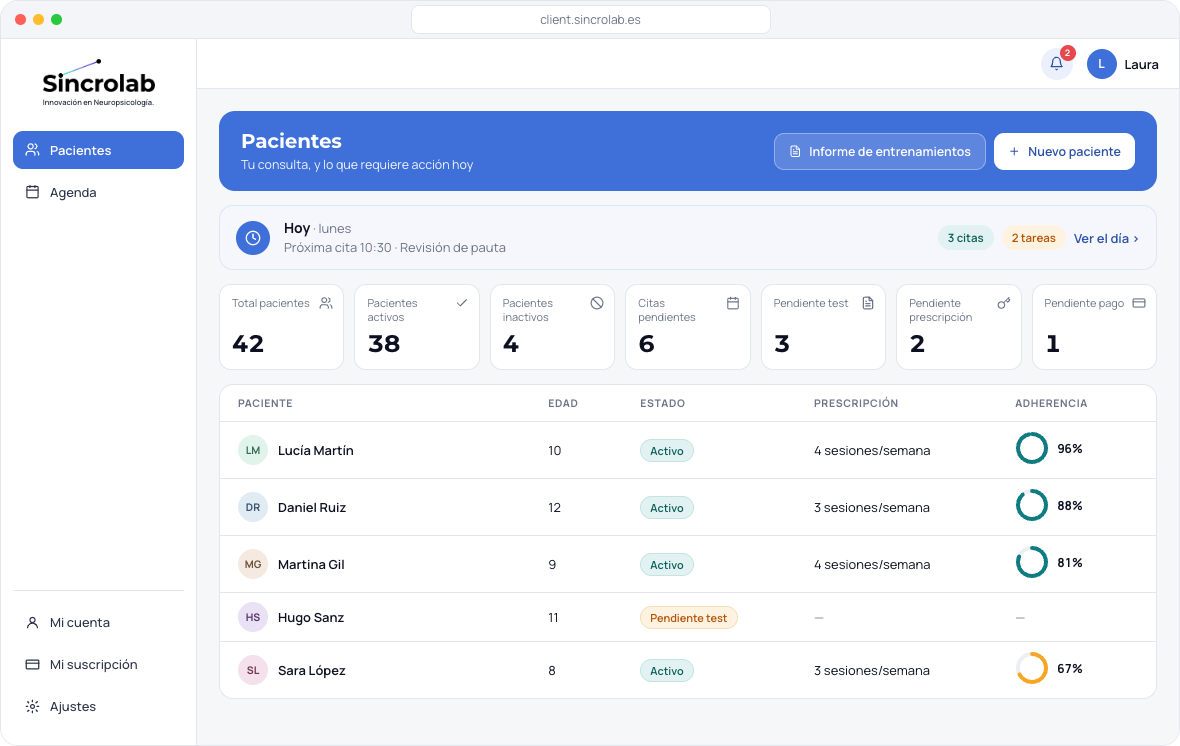The image size is (1180, 746).
Task: Open Ajustes settings
Action: (99, 707)
